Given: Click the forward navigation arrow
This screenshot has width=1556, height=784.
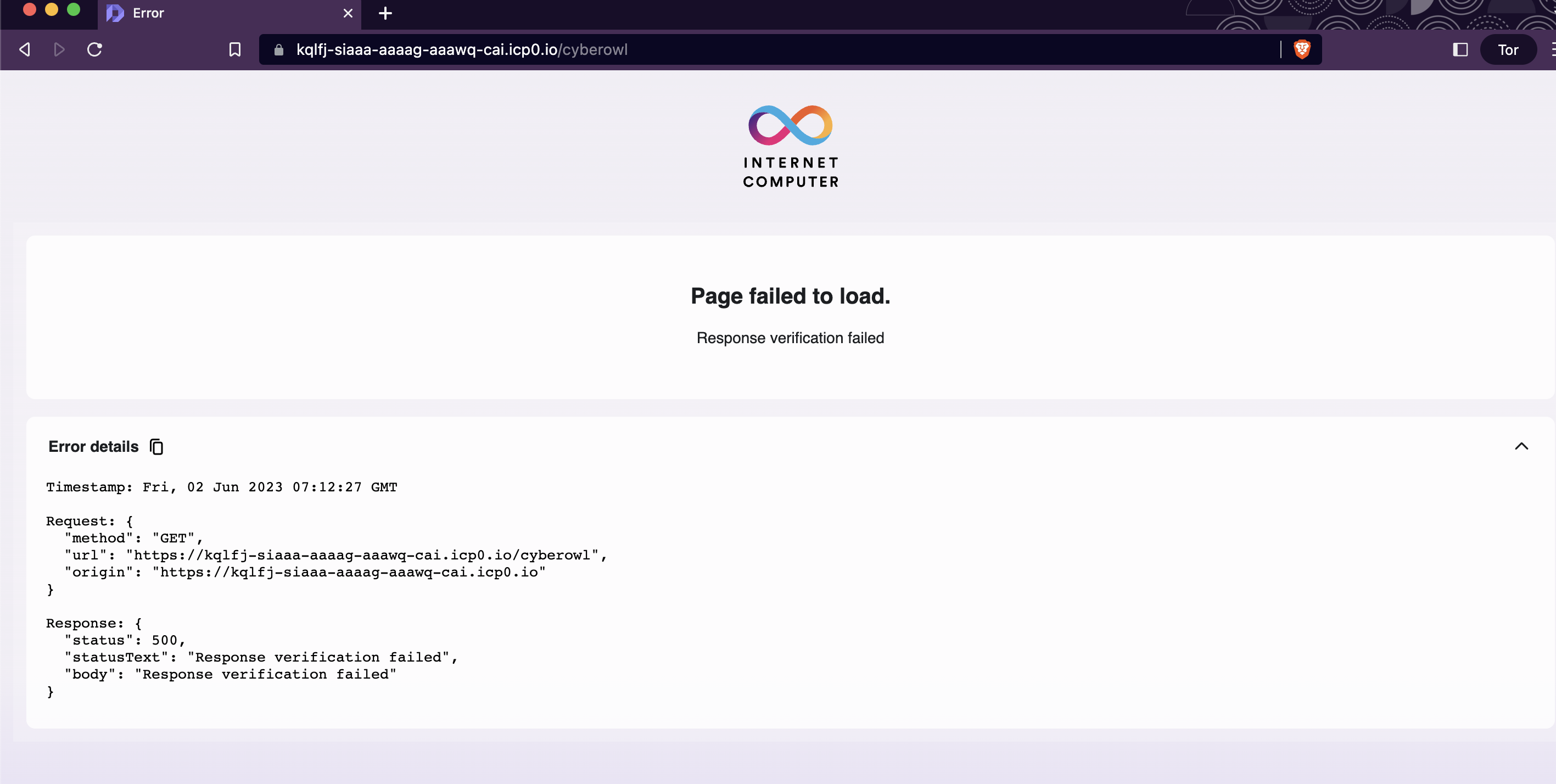Looking at the screenshot, I should click(59, 49).
